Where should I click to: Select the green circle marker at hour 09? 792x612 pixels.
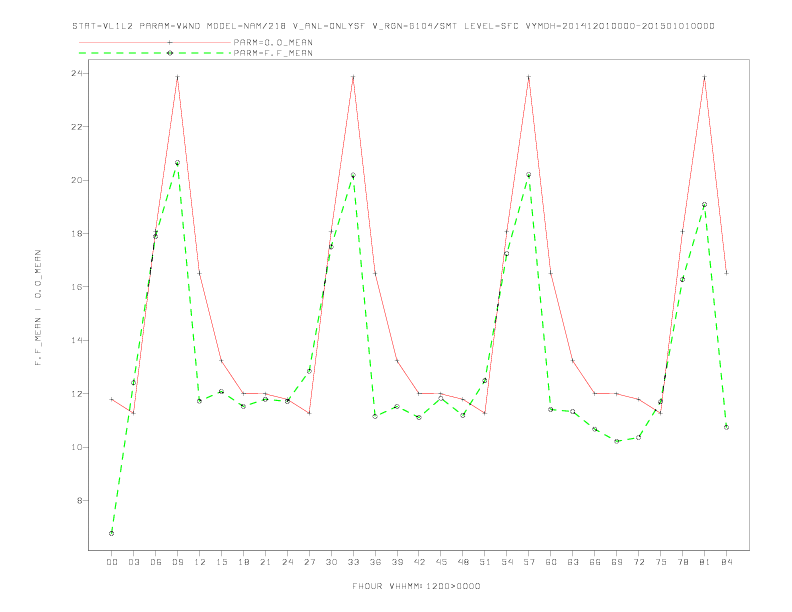click(x=177, y=163)
